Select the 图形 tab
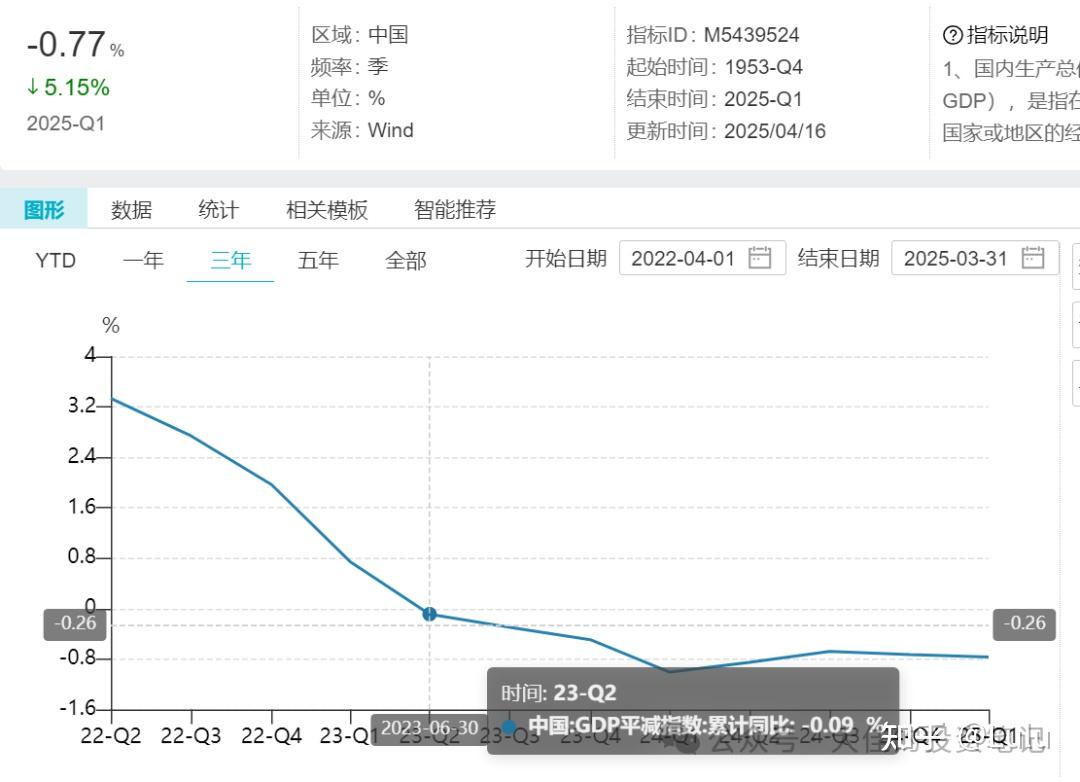The height and width of the screenshot is (782, 1080). pyautogui.click(x=44, y=210)
